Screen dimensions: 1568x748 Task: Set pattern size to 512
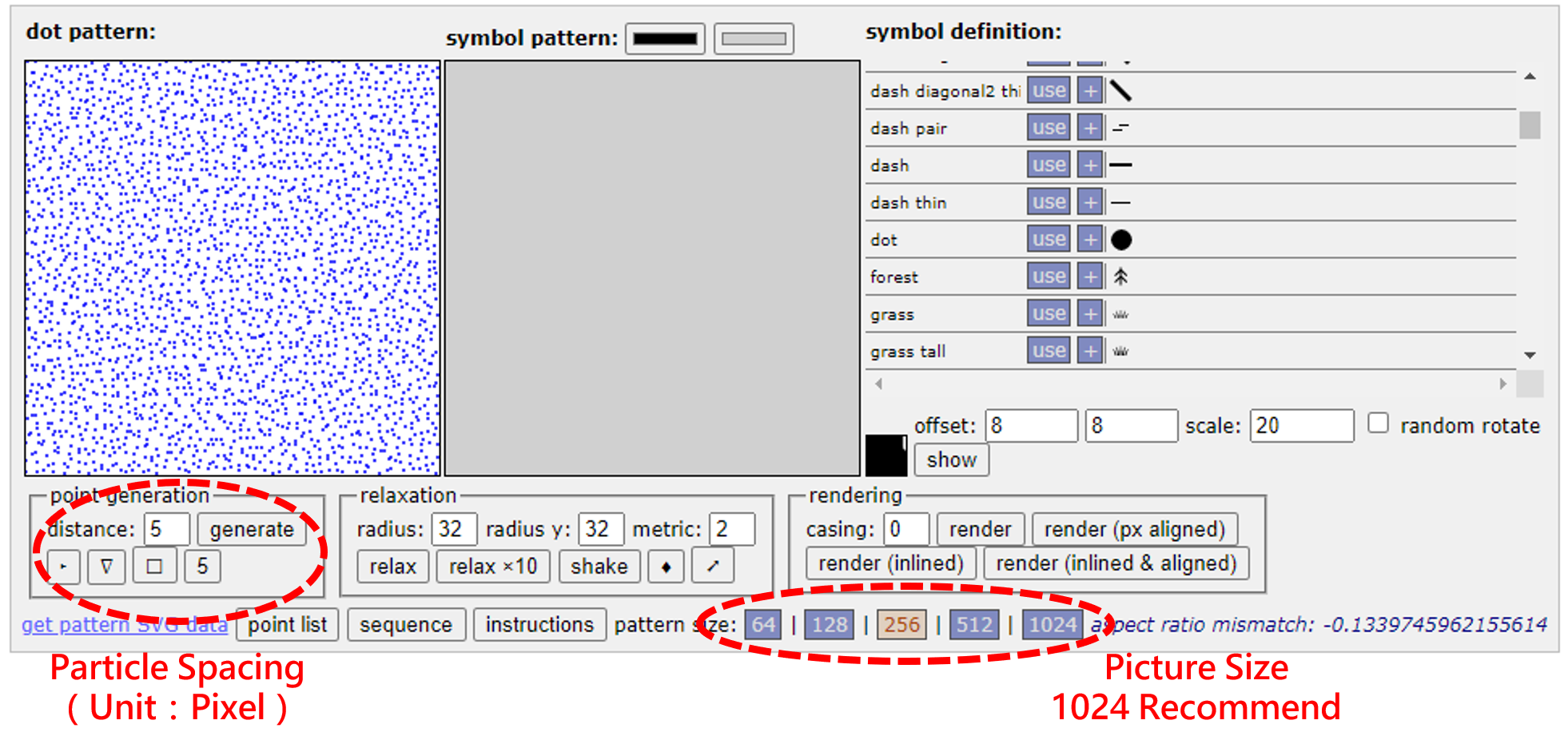tap(974, 624)
